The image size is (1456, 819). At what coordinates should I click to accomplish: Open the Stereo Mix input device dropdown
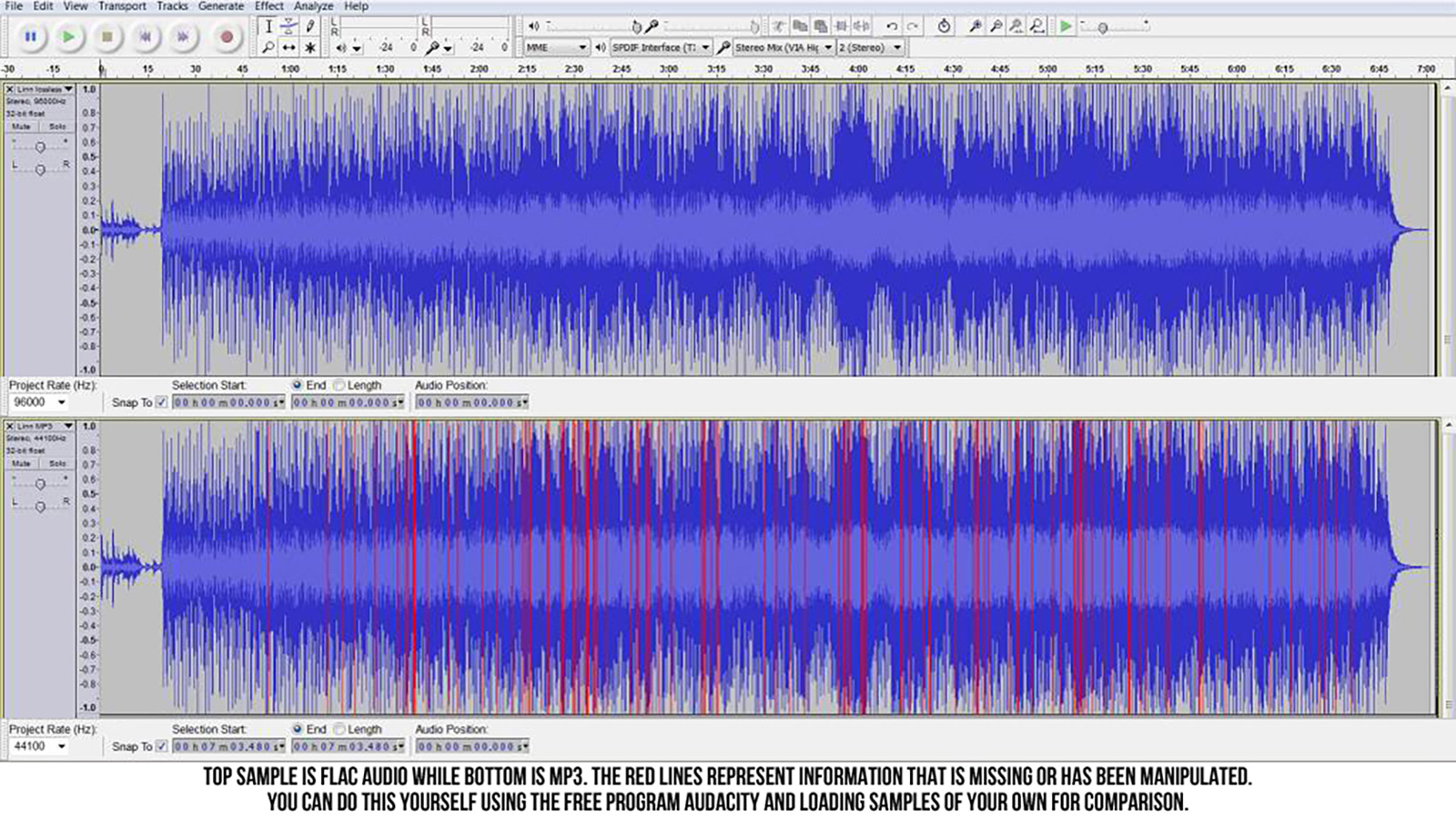tap(784, 47)
